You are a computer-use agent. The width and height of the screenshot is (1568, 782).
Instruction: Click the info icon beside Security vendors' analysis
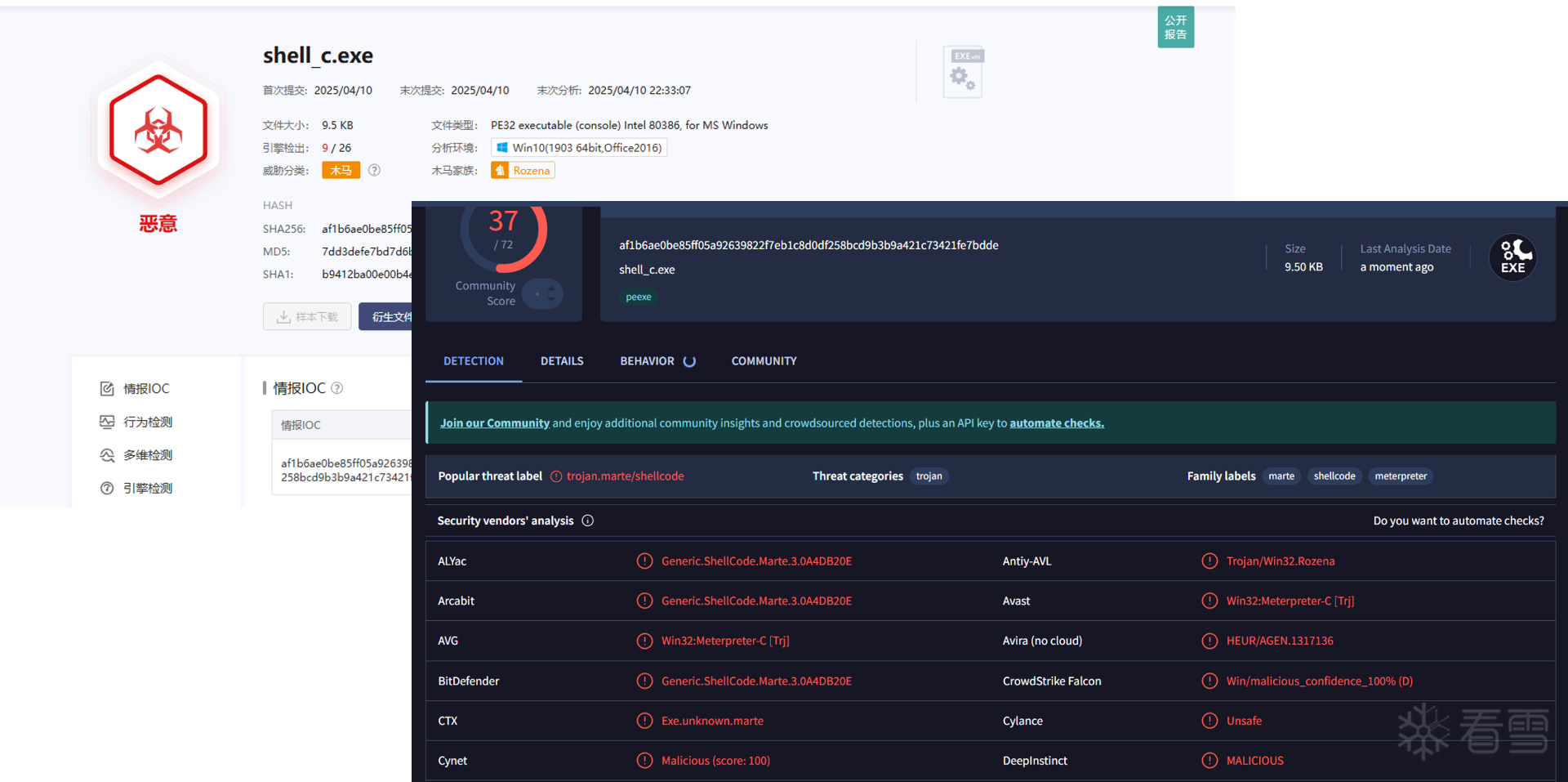click(588, 521)
